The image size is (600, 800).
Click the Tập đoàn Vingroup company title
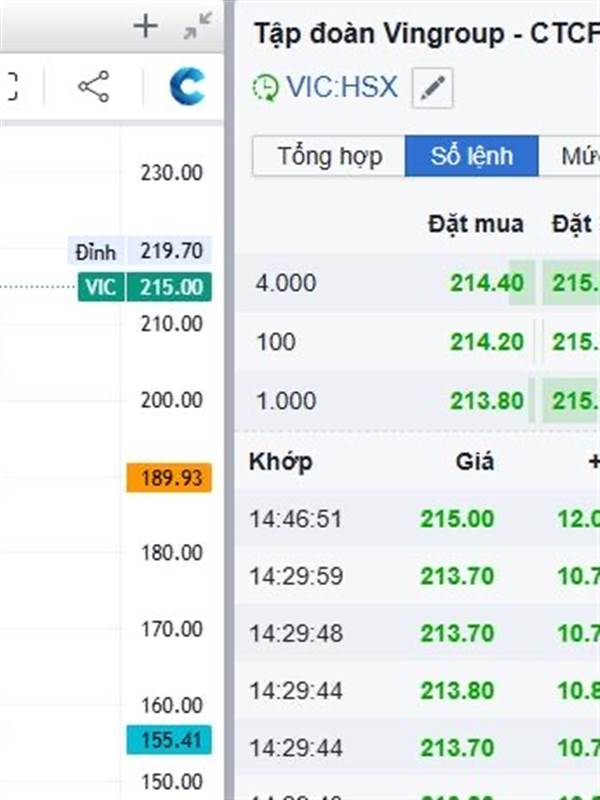pyautogui.click(x=427, y=35)
